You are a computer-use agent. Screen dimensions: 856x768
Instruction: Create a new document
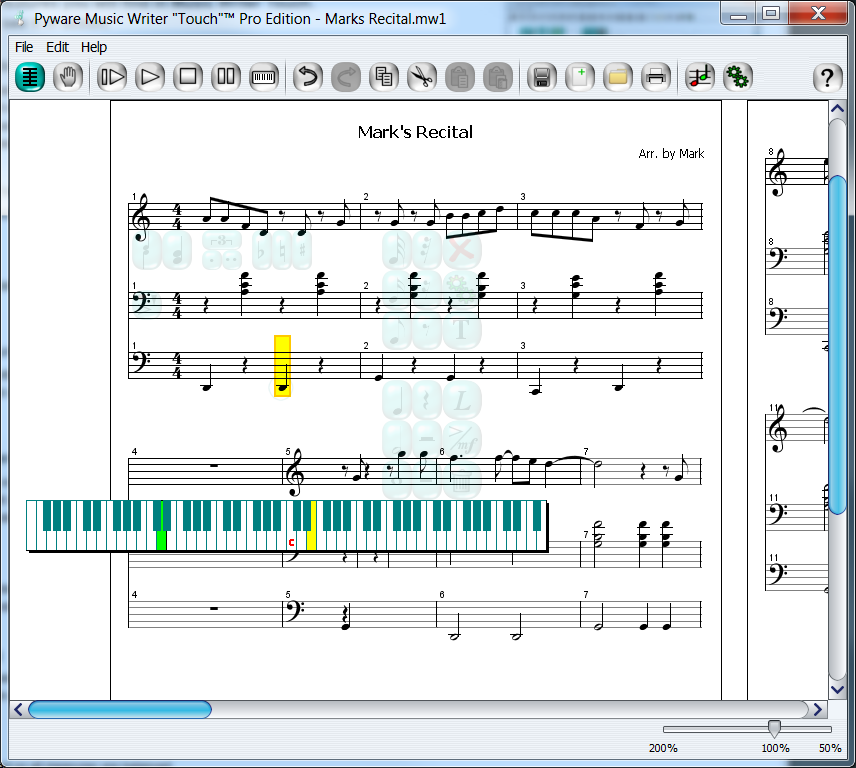579,77
